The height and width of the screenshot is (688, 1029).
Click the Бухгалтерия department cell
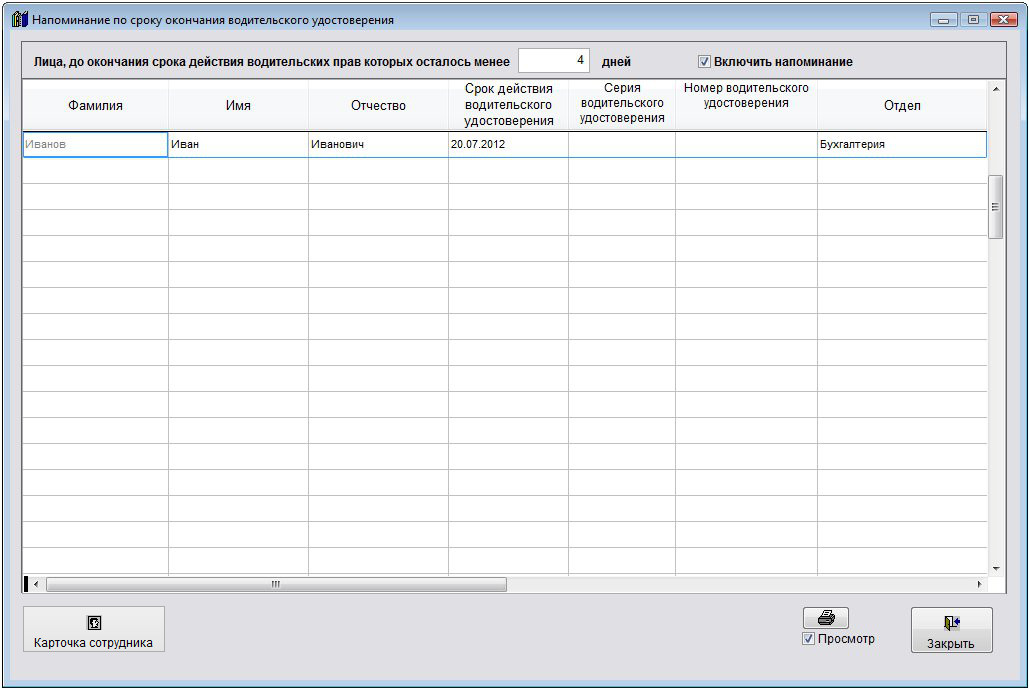[x=901, y=145]
